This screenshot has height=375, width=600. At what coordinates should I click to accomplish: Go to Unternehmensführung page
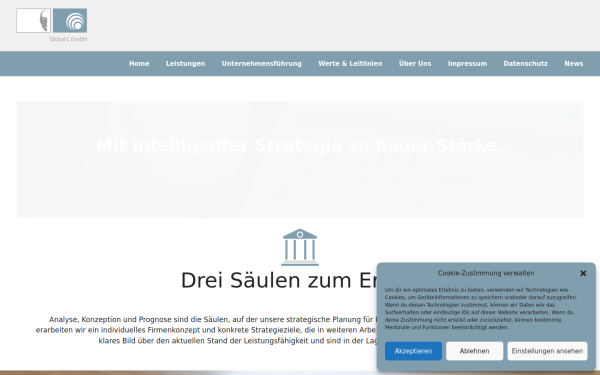click(261, 64)
